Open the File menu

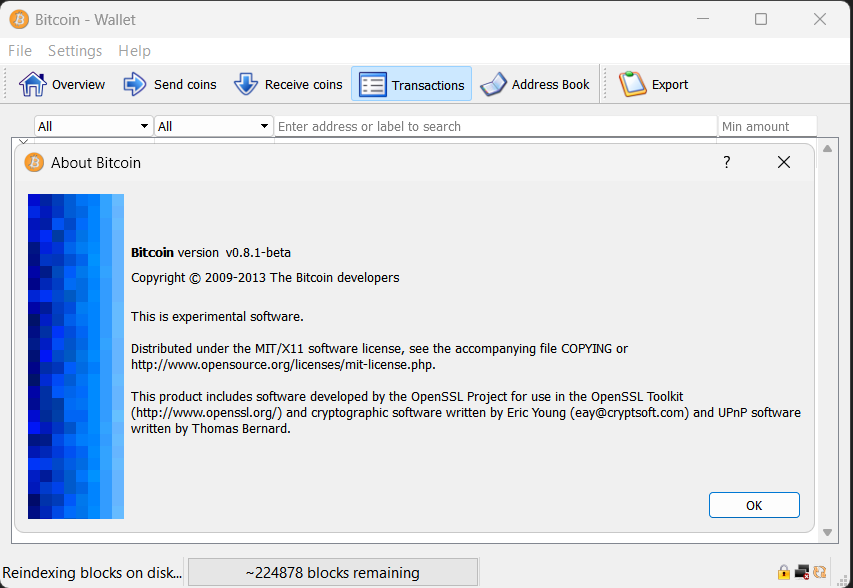[x=19, y=50]
